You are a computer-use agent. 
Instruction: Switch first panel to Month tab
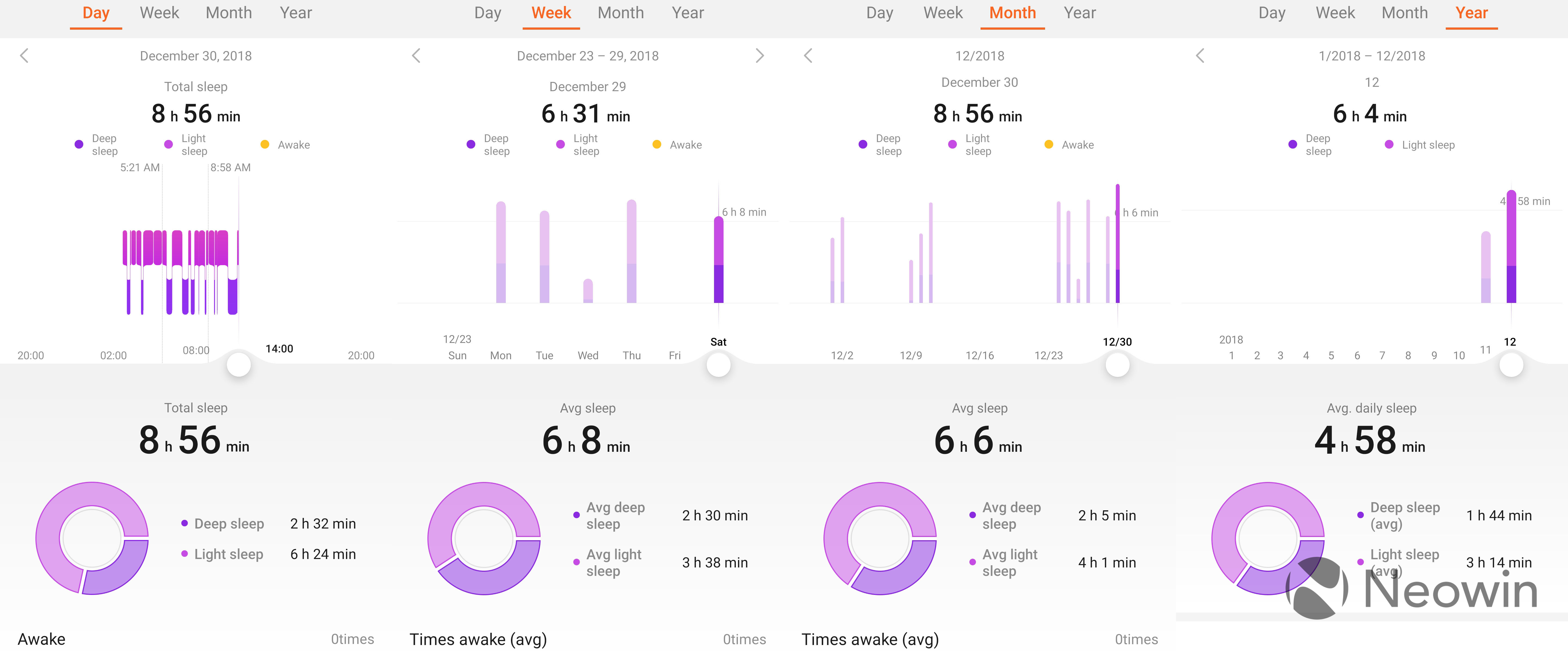click(229, 13)
